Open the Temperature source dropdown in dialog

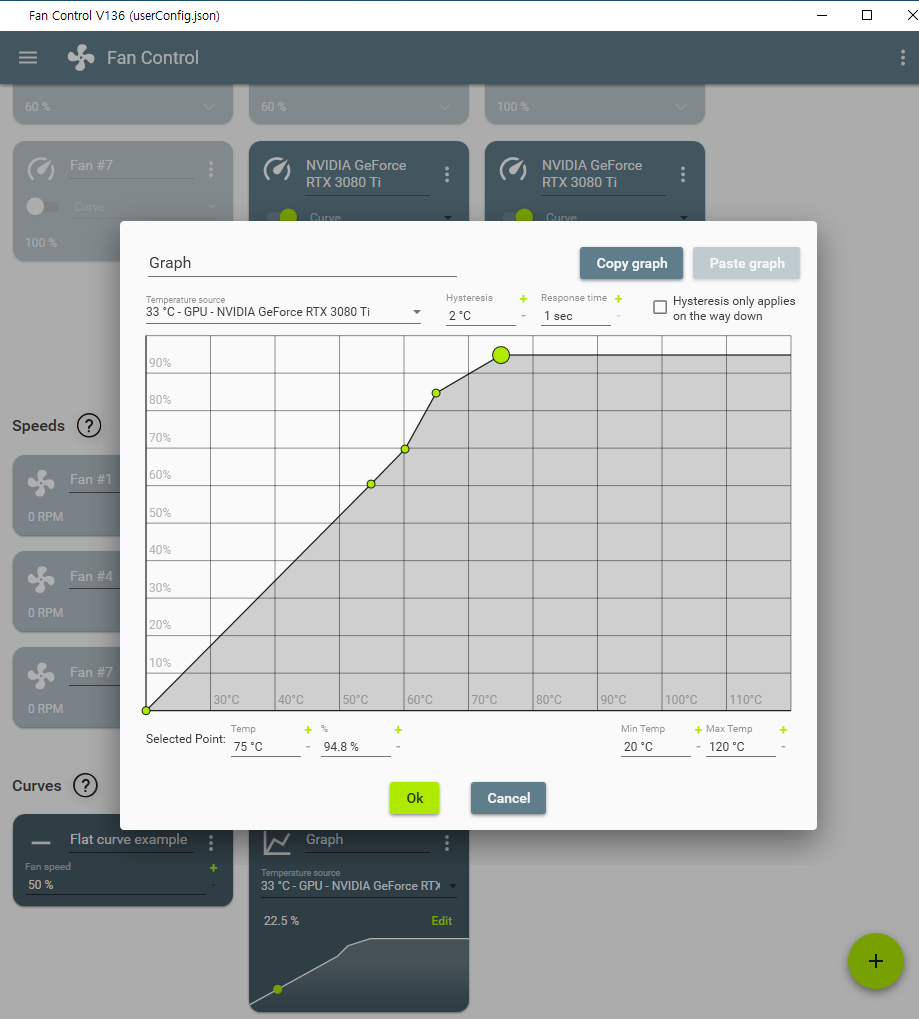pyautogui.click(x=283, y=312)
